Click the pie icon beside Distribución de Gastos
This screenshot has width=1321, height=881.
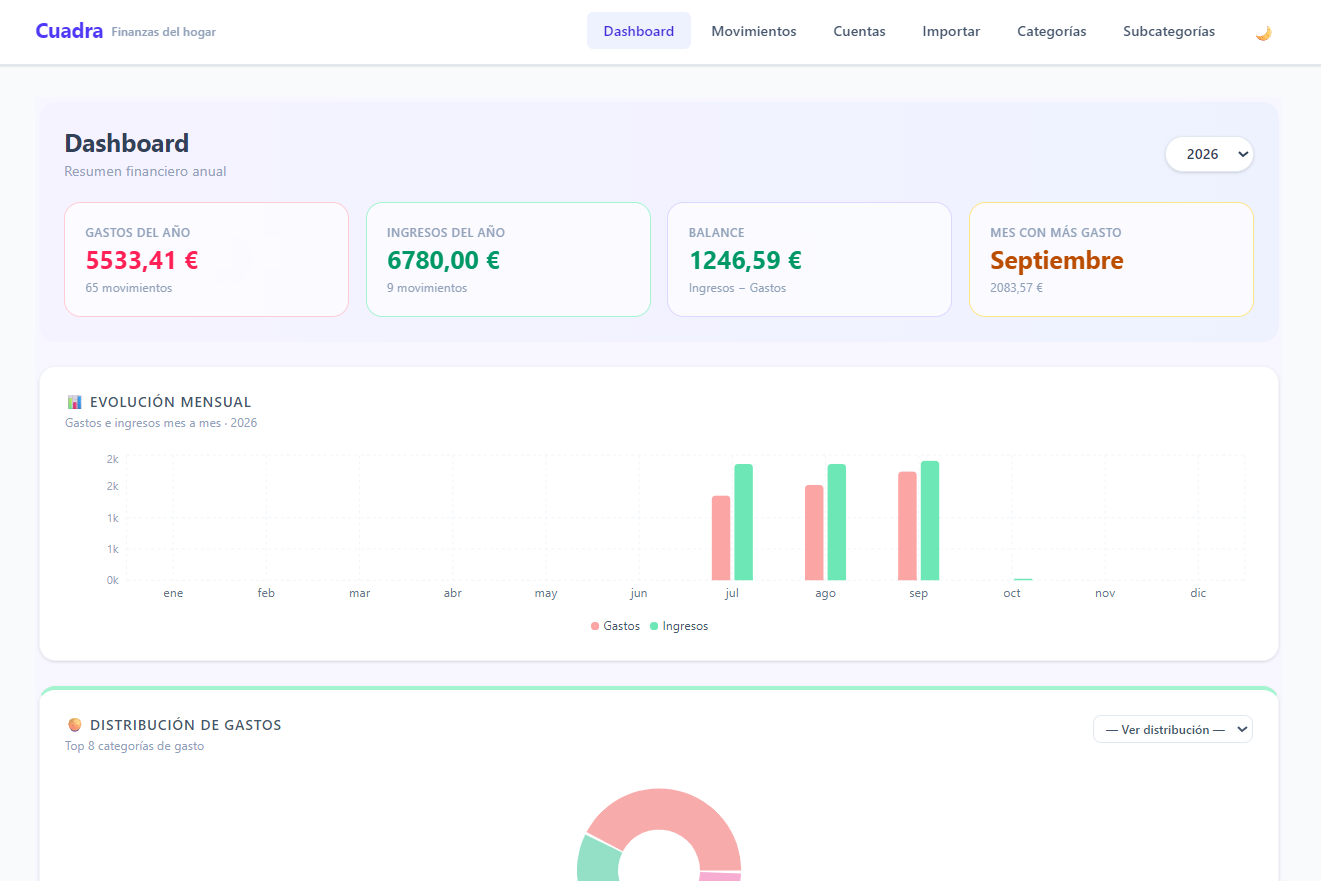pyautogui.click(x=74, y=725)
